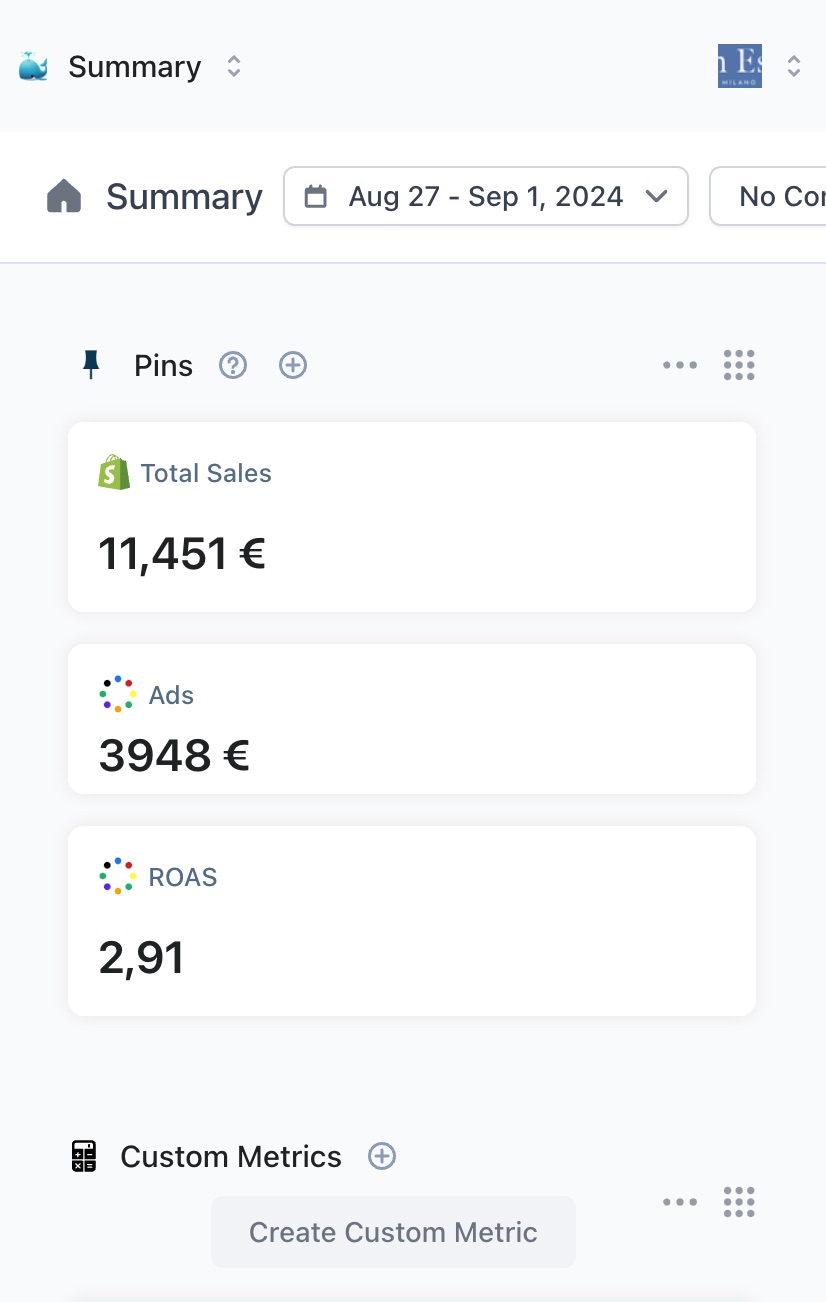Open the Pins help question mark icon
Image resolution: width=826 pixels, height=1302 pixels.
point(233,365)
